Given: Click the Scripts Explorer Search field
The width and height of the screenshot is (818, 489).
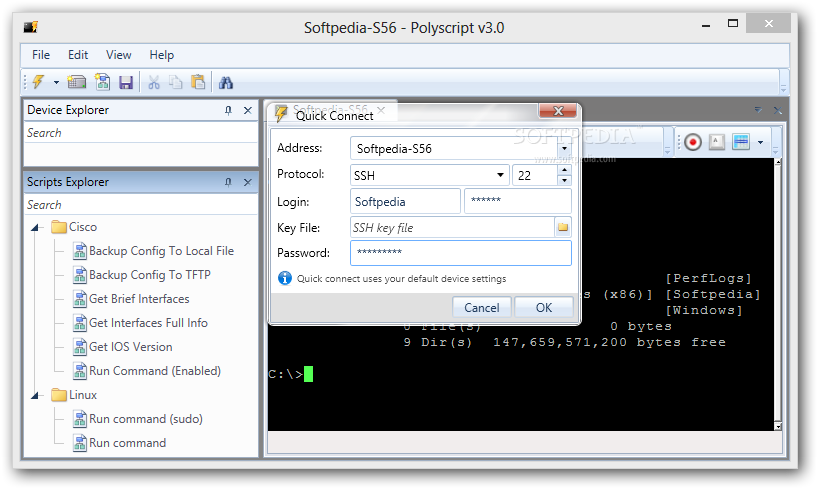Looking at the screenshot, I should pyautogui.click(x=141, y=205).
